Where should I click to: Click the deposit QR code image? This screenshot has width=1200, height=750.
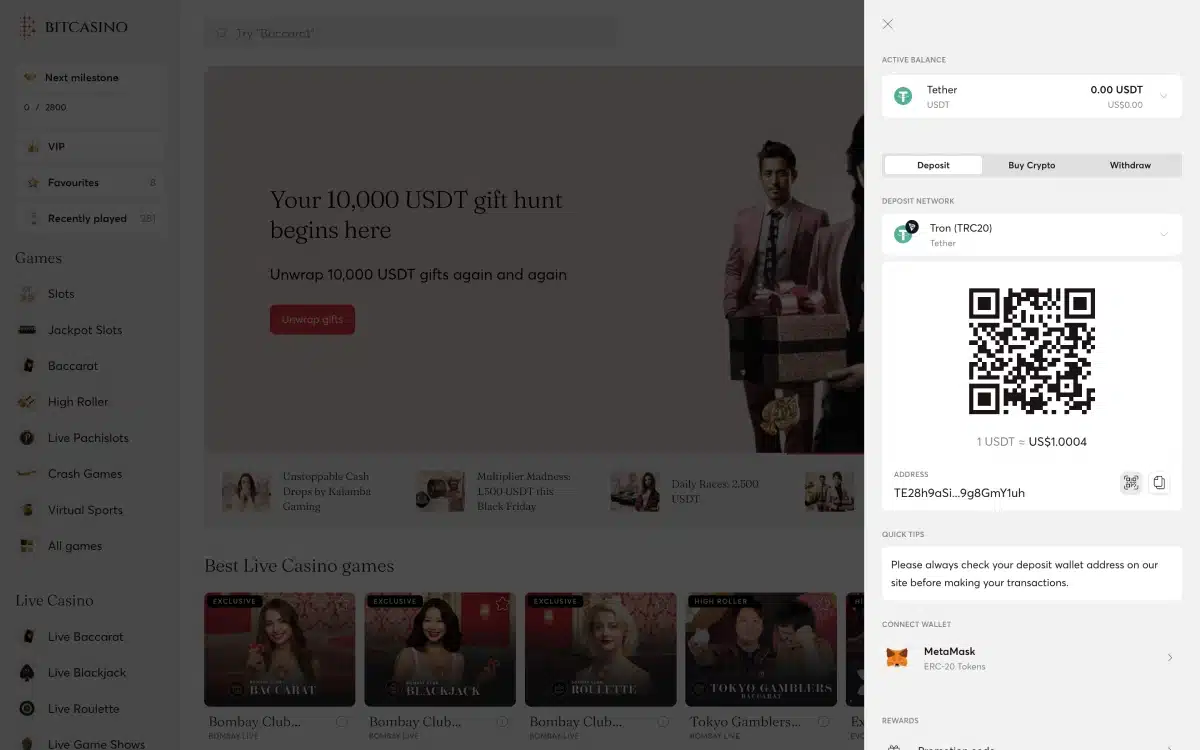(x=1032, y=351)
